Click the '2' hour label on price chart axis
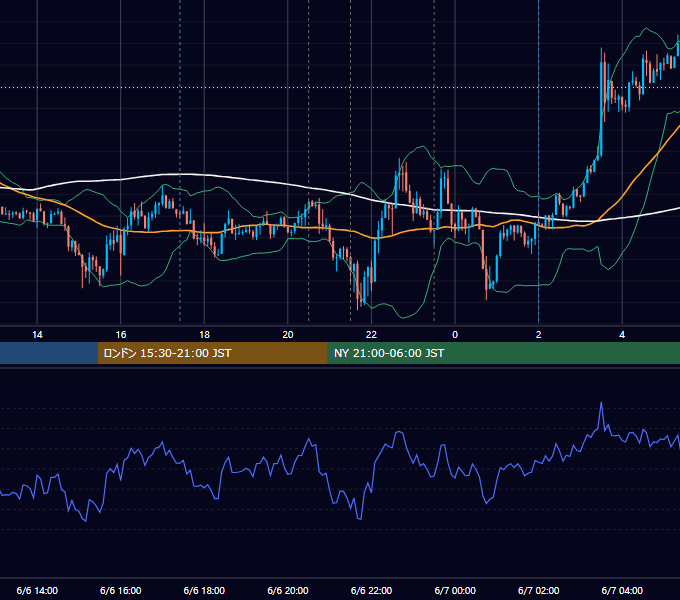The image size is (680, 600). point(539,335)
